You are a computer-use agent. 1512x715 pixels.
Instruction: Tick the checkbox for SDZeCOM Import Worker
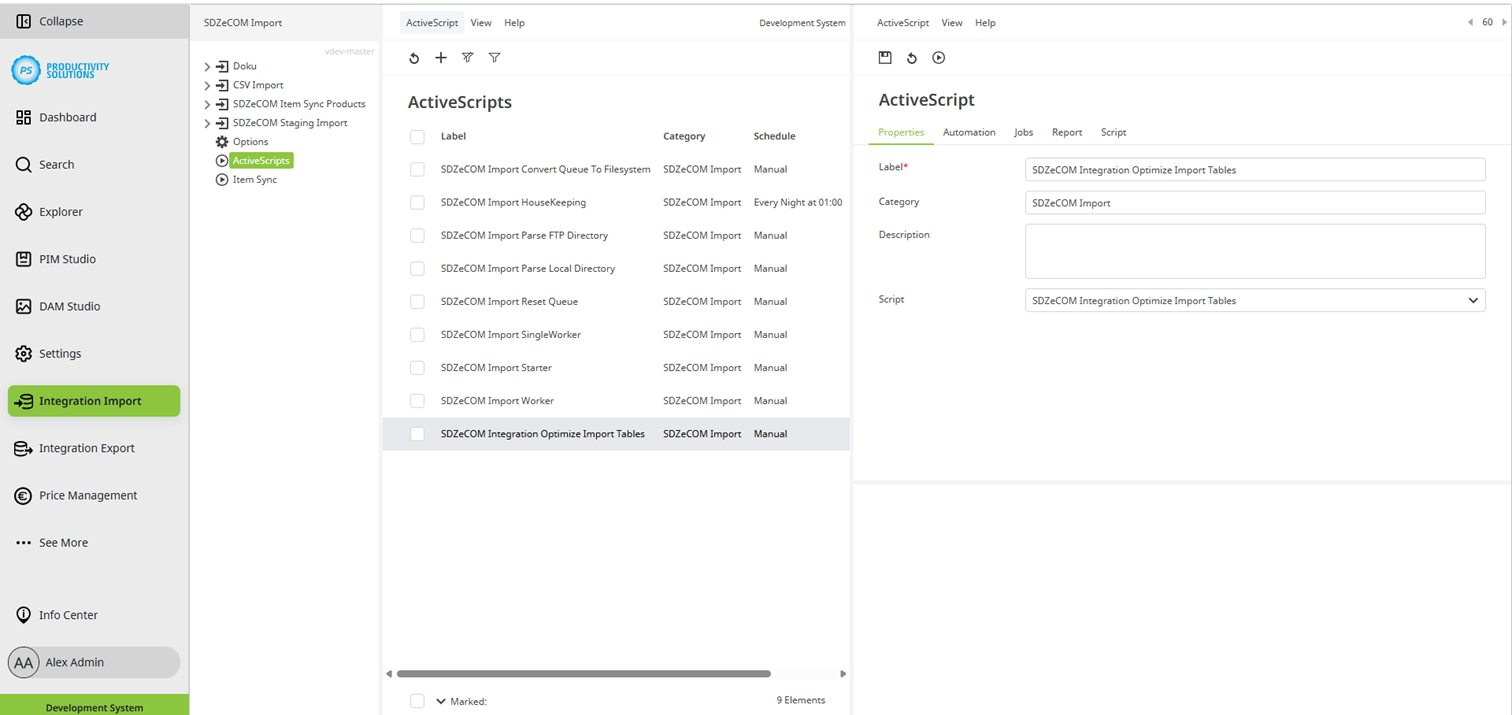point(417,400)
